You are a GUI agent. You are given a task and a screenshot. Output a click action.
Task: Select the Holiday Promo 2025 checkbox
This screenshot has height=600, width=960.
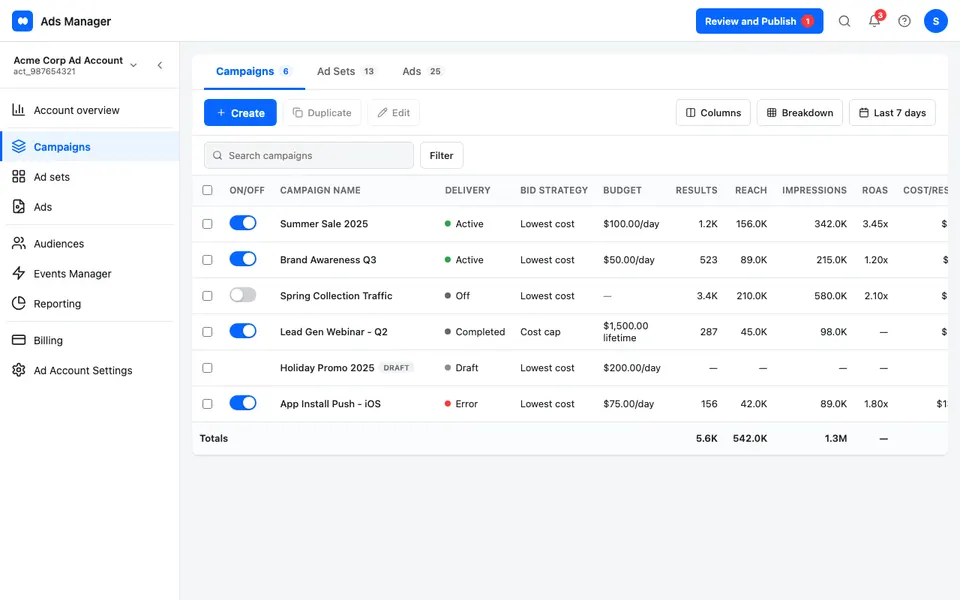(x=208, y=368)
